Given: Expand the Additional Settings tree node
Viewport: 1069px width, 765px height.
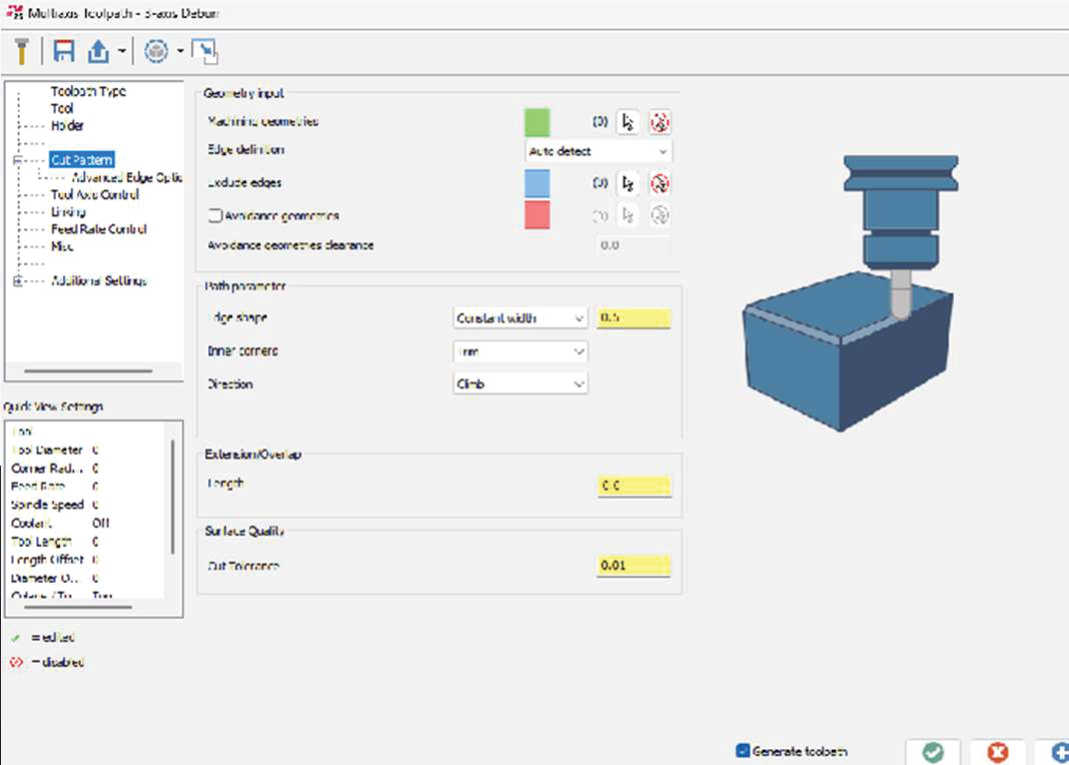Looking at the screenshot, I should tap(17, 281).
